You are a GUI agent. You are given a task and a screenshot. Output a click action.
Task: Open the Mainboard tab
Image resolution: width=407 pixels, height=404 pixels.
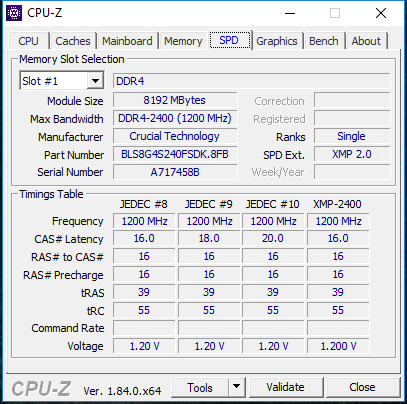click(x=127, y=41)
